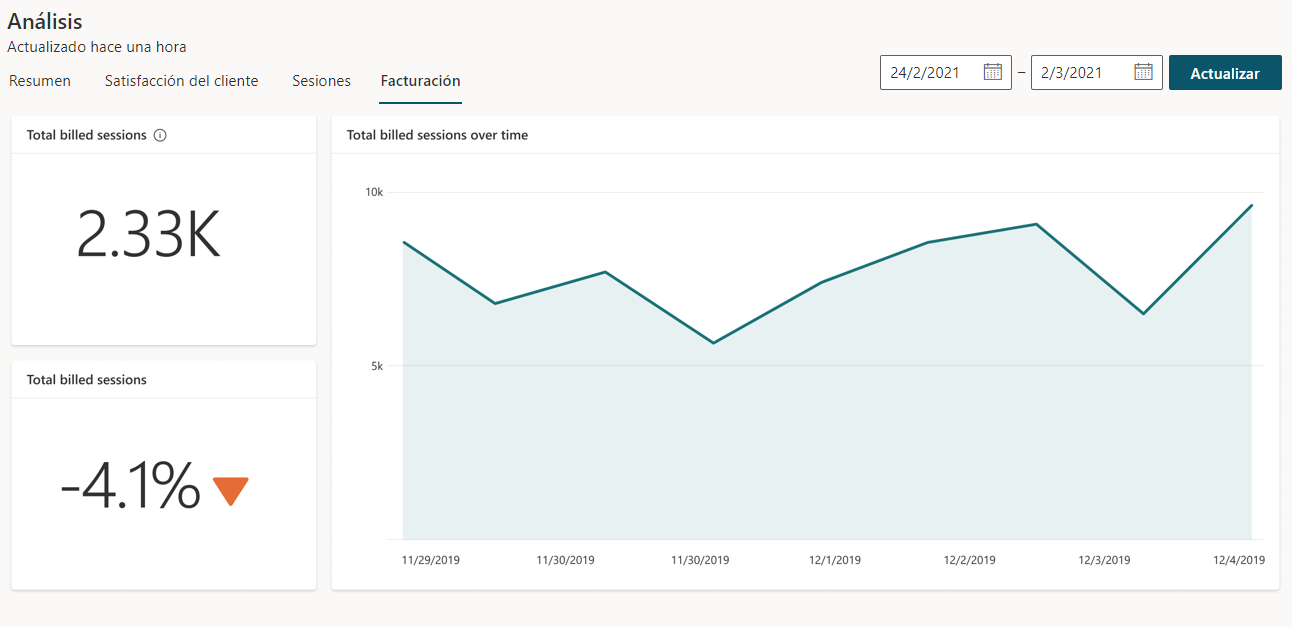Go to the Sesiones tab

click(x=321, y=81)
